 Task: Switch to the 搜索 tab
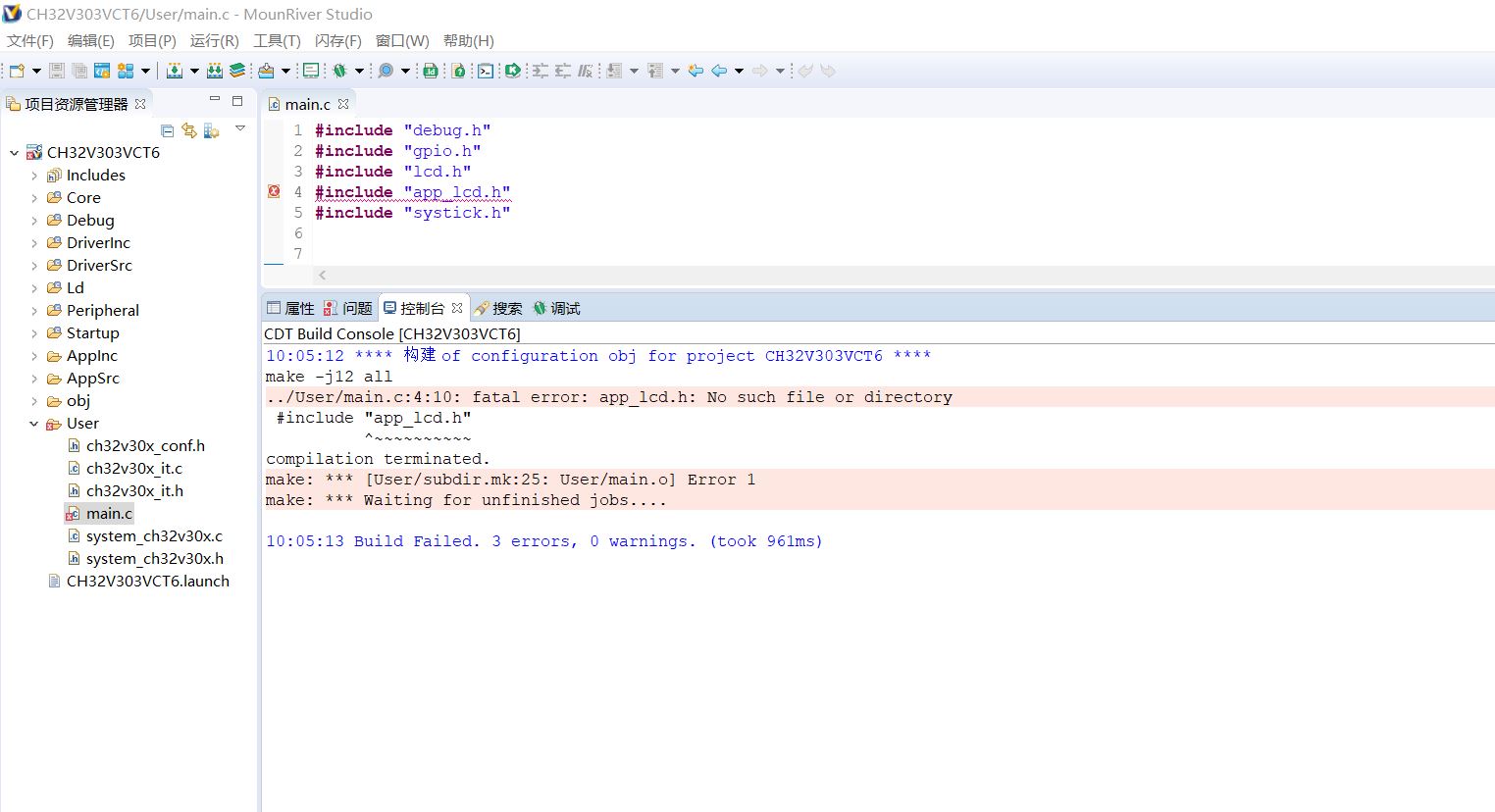pos(498,308)
